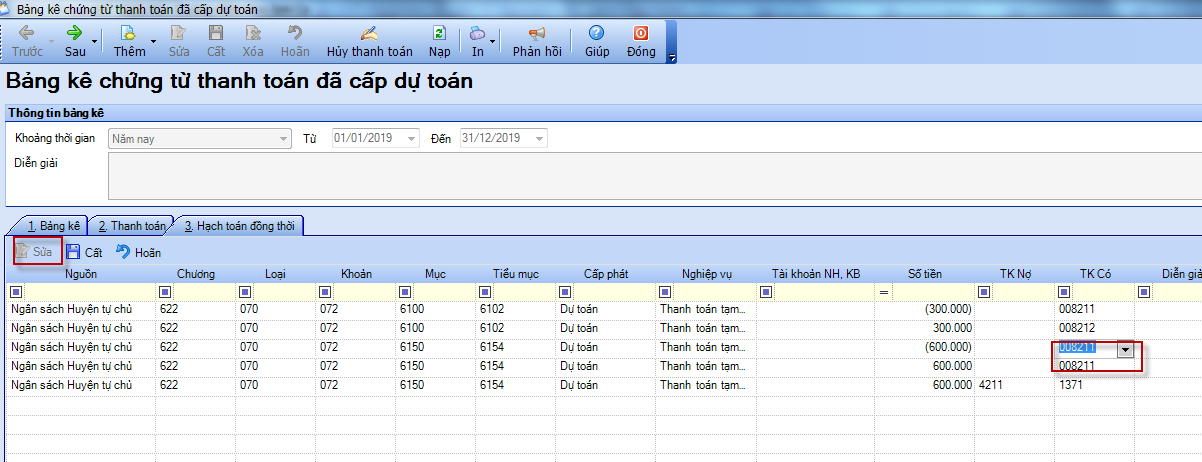Open the Từ date picker dropdown

411,138
